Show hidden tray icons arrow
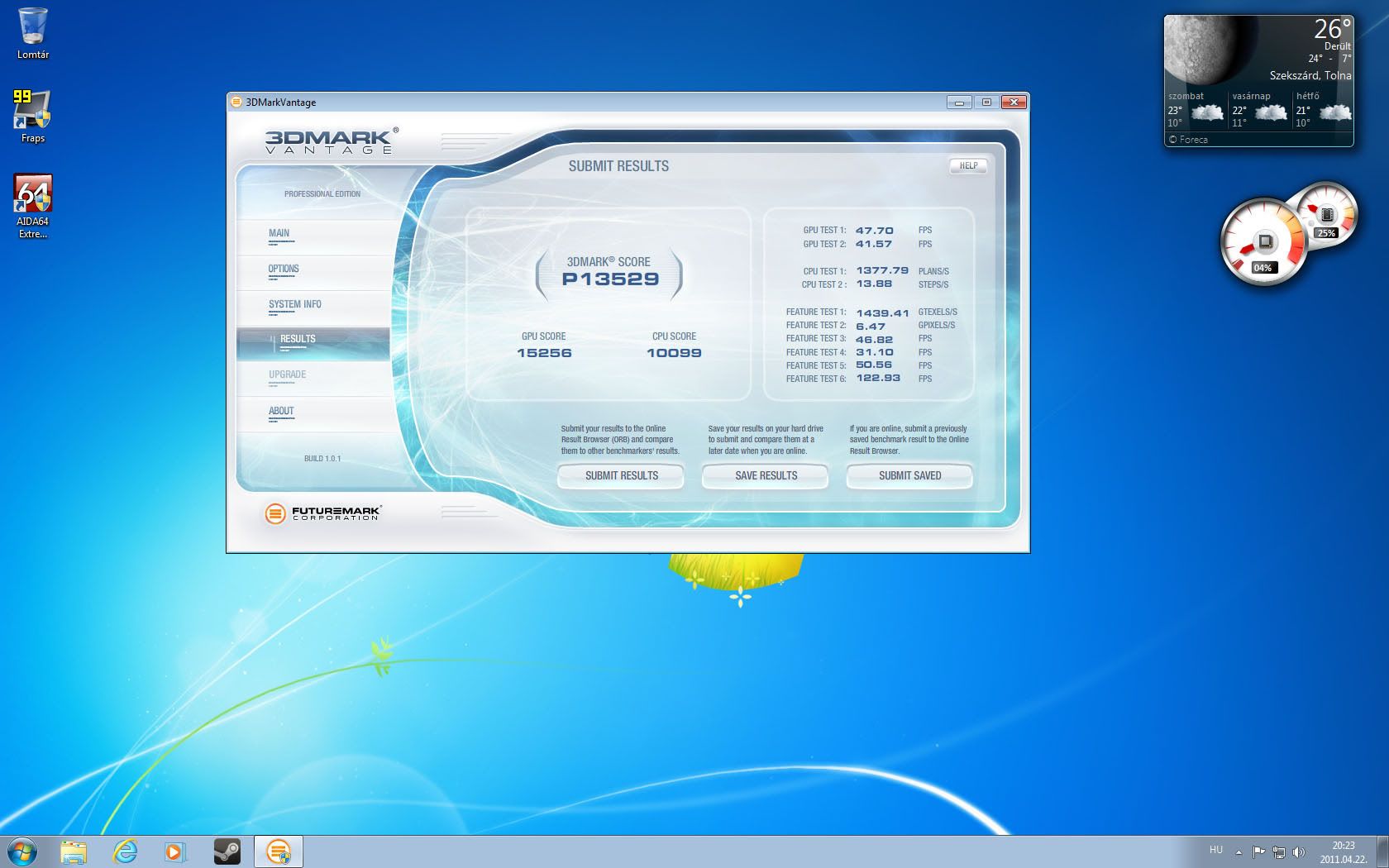 pyautogui.click(x=1239, y=851)
